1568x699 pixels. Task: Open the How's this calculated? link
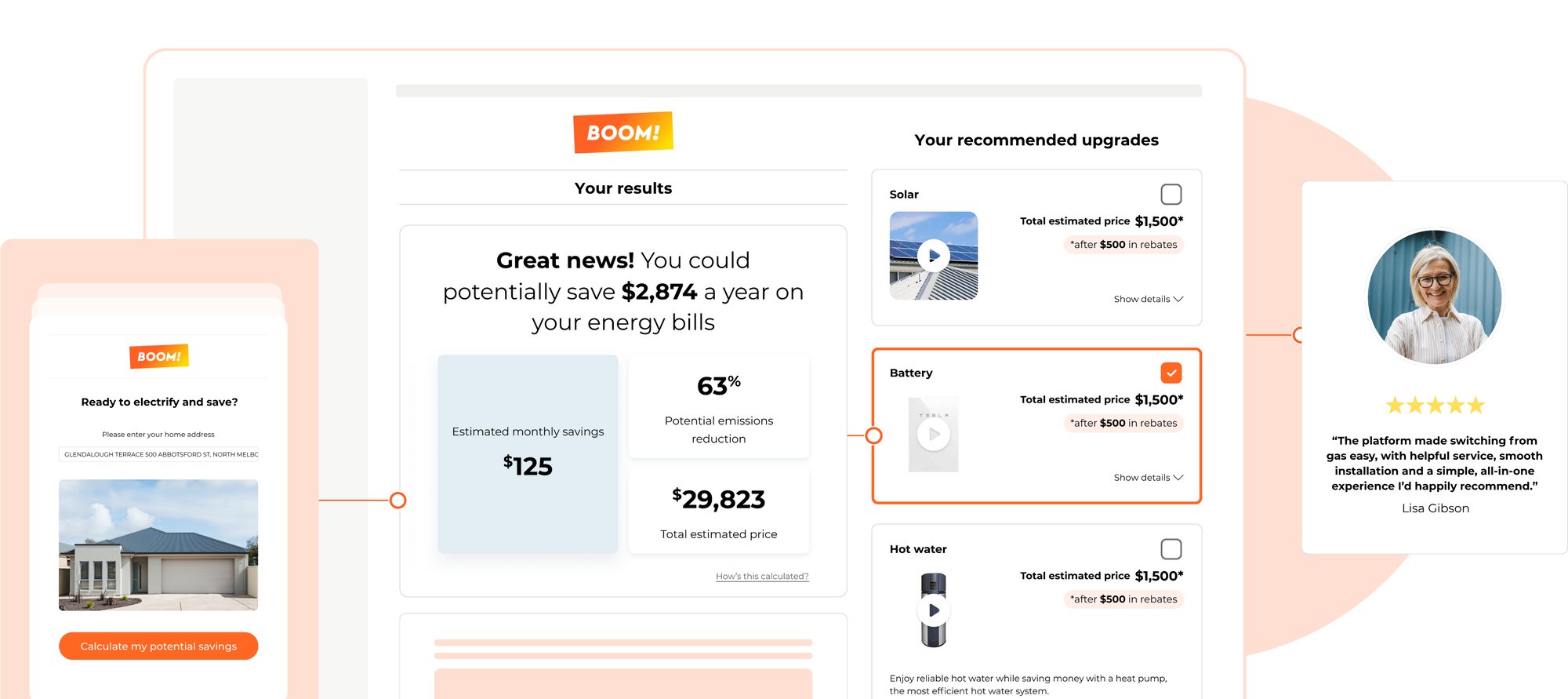coord(761,577)
